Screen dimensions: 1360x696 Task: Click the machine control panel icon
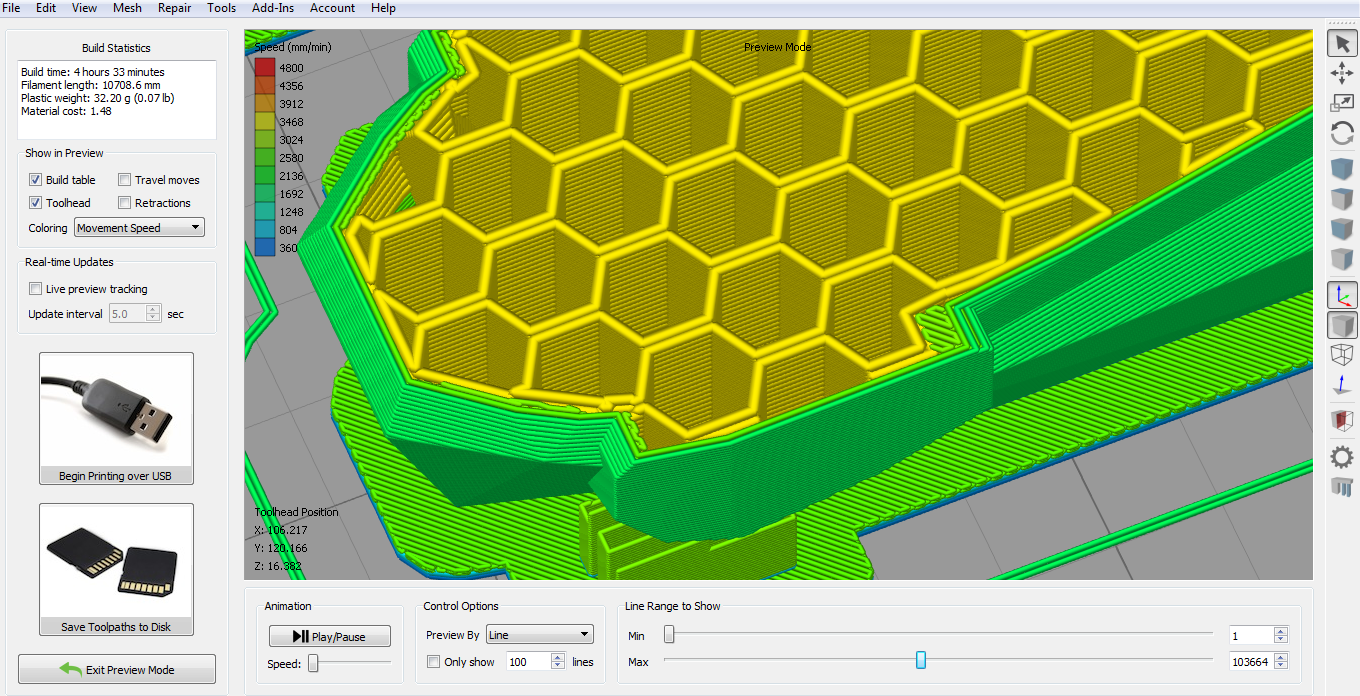point(1342,487)
